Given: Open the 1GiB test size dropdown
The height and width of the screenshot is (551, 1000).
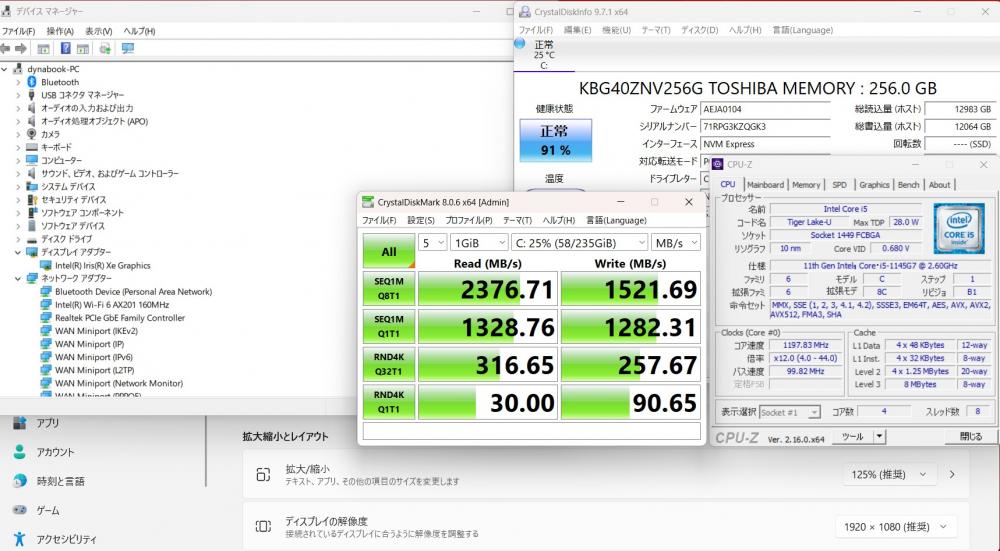Looking at the screenshot, I should point(477,242).
